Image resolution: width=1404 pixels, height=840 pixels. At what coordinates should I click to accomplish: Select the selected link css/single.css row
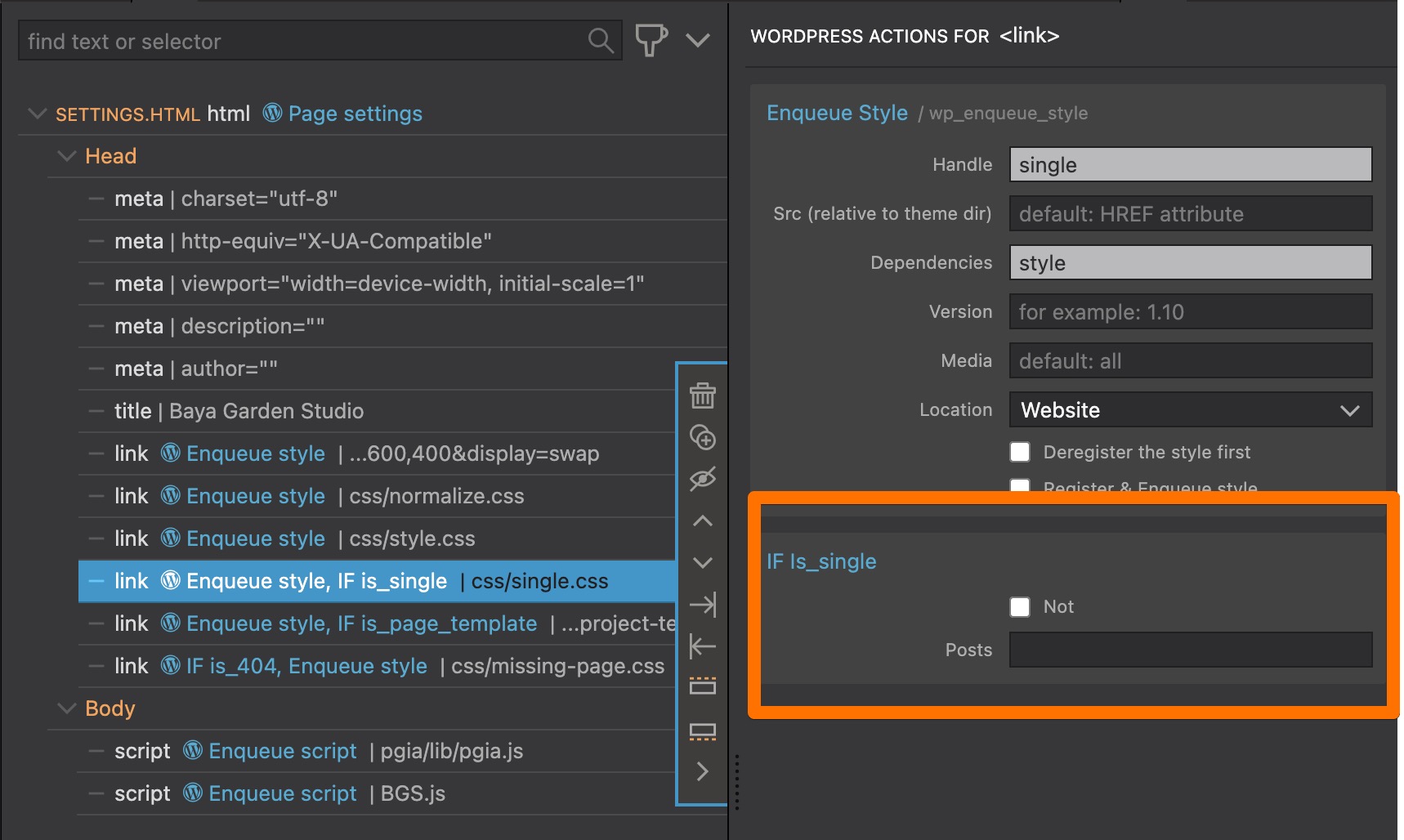click(377, 581)
